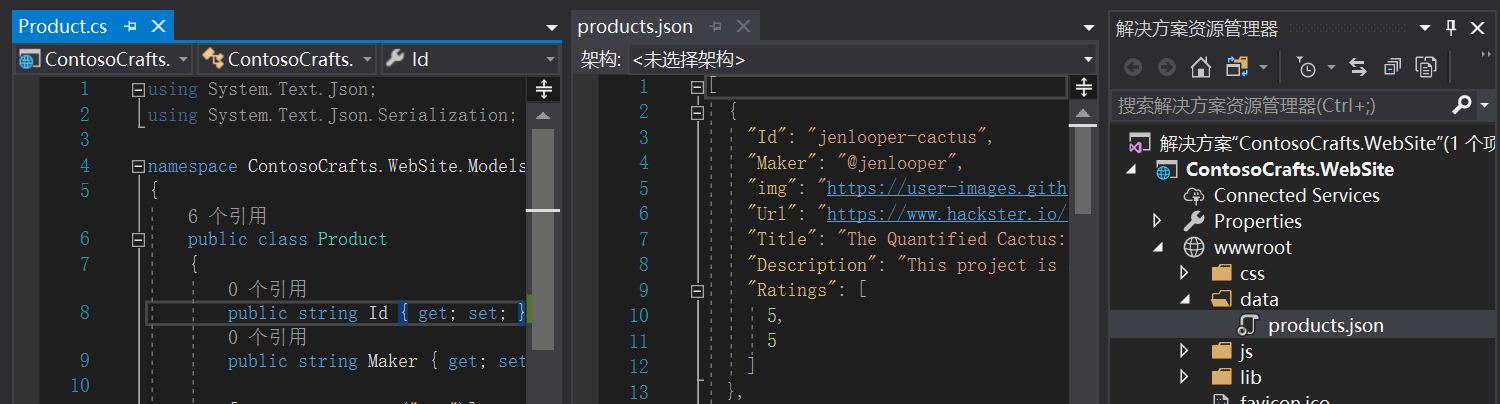This screenshot has width=1500, height=404.
Task: Click the wwwroot globe icon
Action: point(1194,247)
